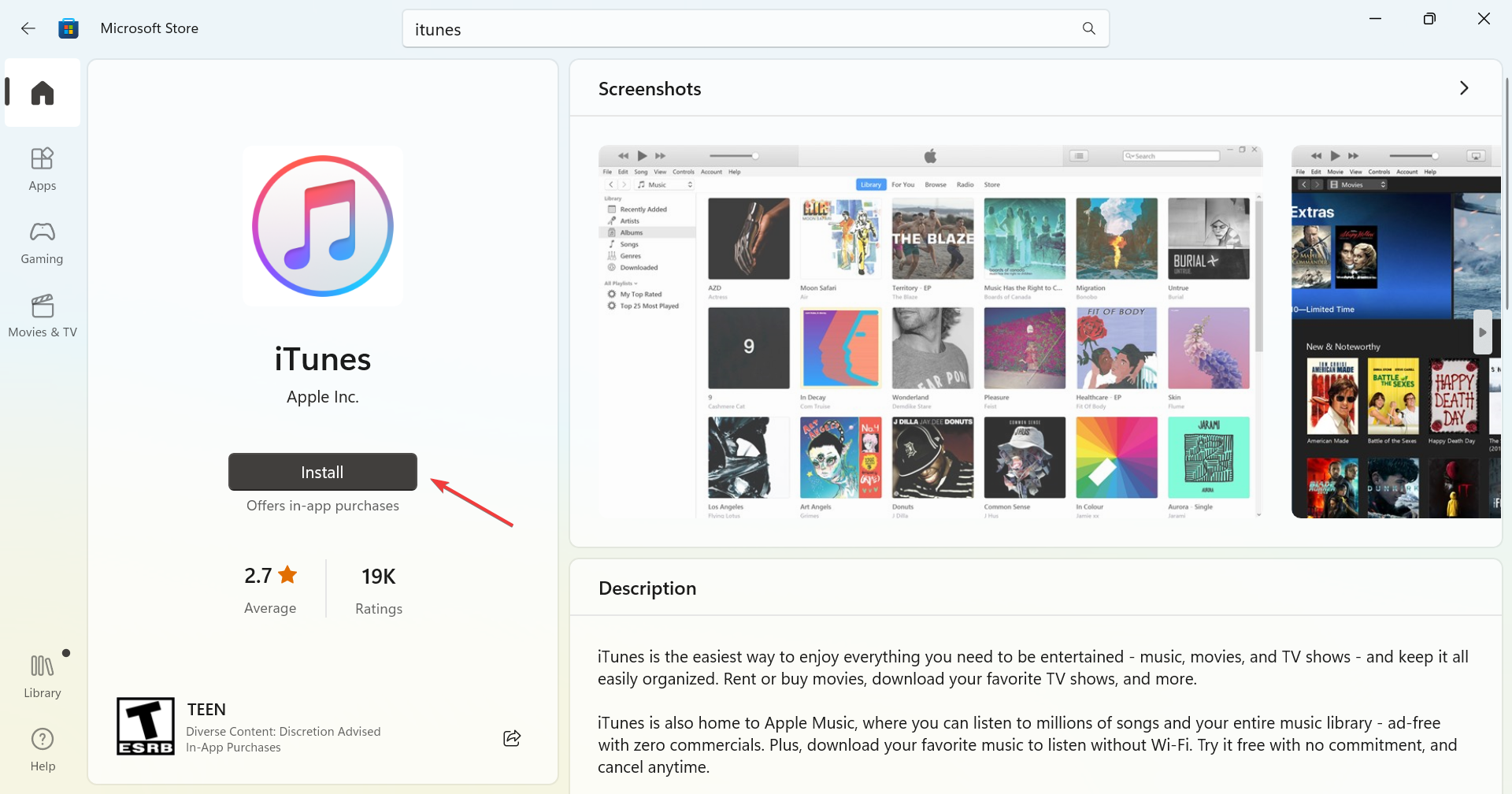Click the TEEN rating text
The width and height of the screenshot is (1512, 794).
[206, 710]
